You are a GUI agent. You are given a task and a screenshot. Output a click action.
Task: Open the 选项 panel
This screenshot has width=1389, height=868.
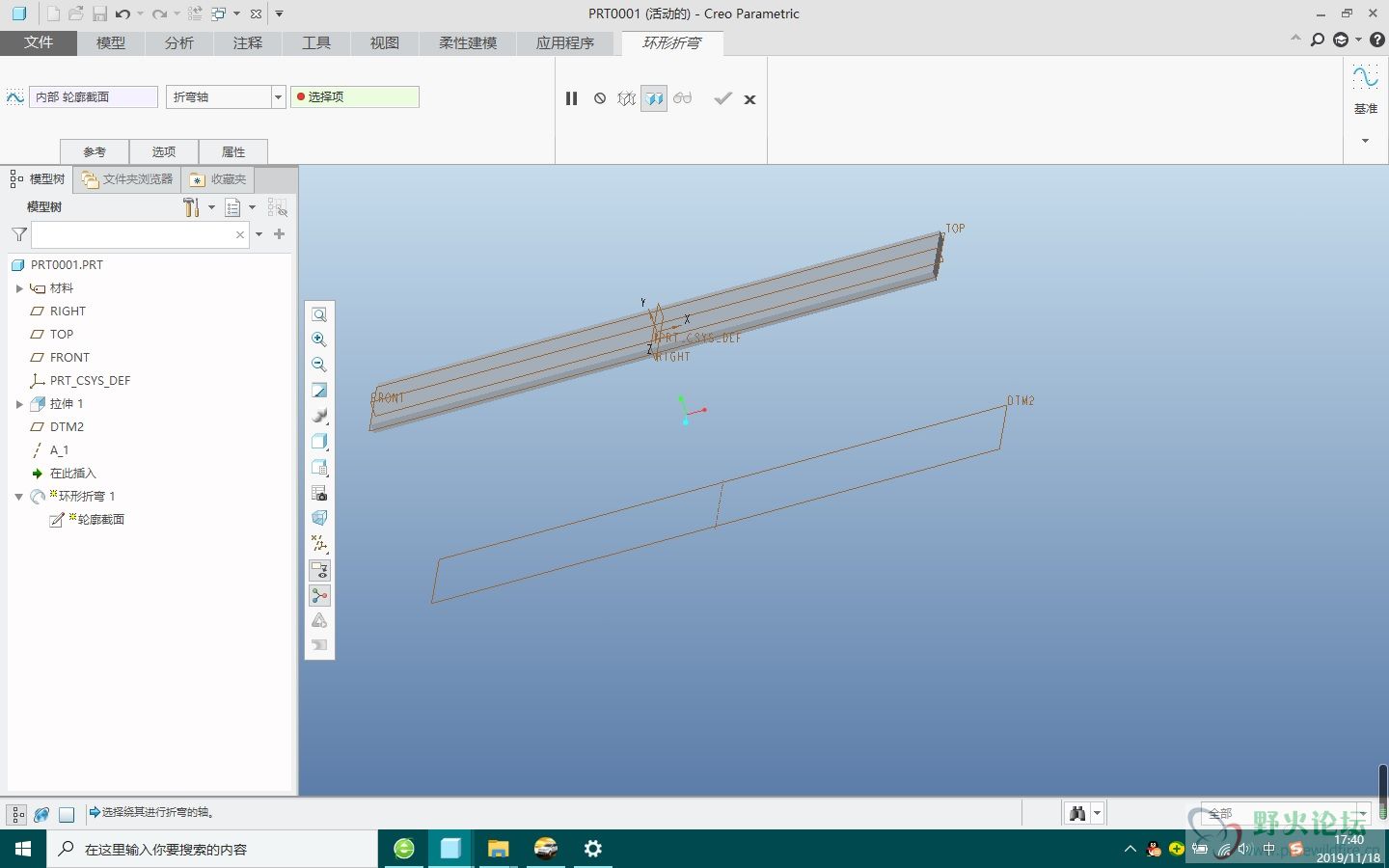[164, 151]
